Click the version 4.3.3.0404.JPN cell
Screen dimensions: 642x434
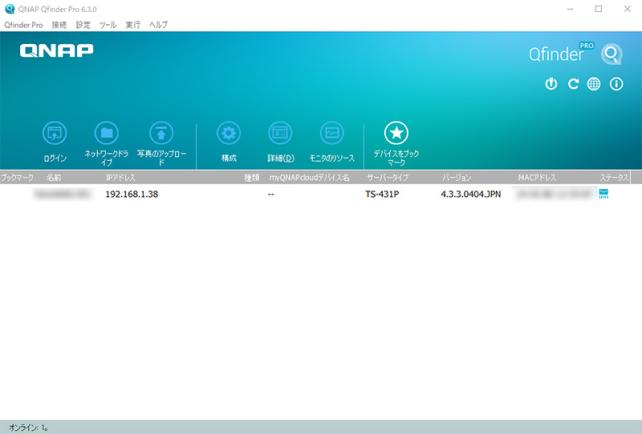[x=471, y=194]
